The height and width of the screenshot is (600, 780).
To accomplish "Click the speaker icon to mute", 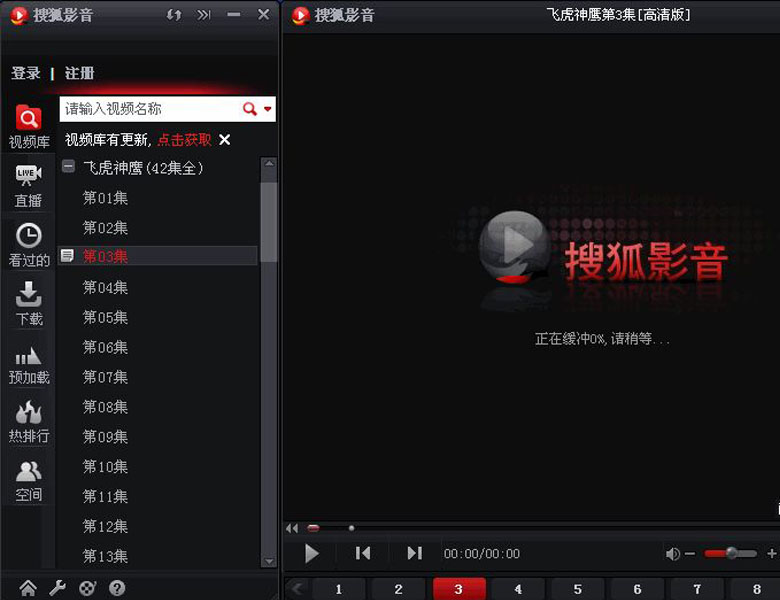I will (672, 553).
